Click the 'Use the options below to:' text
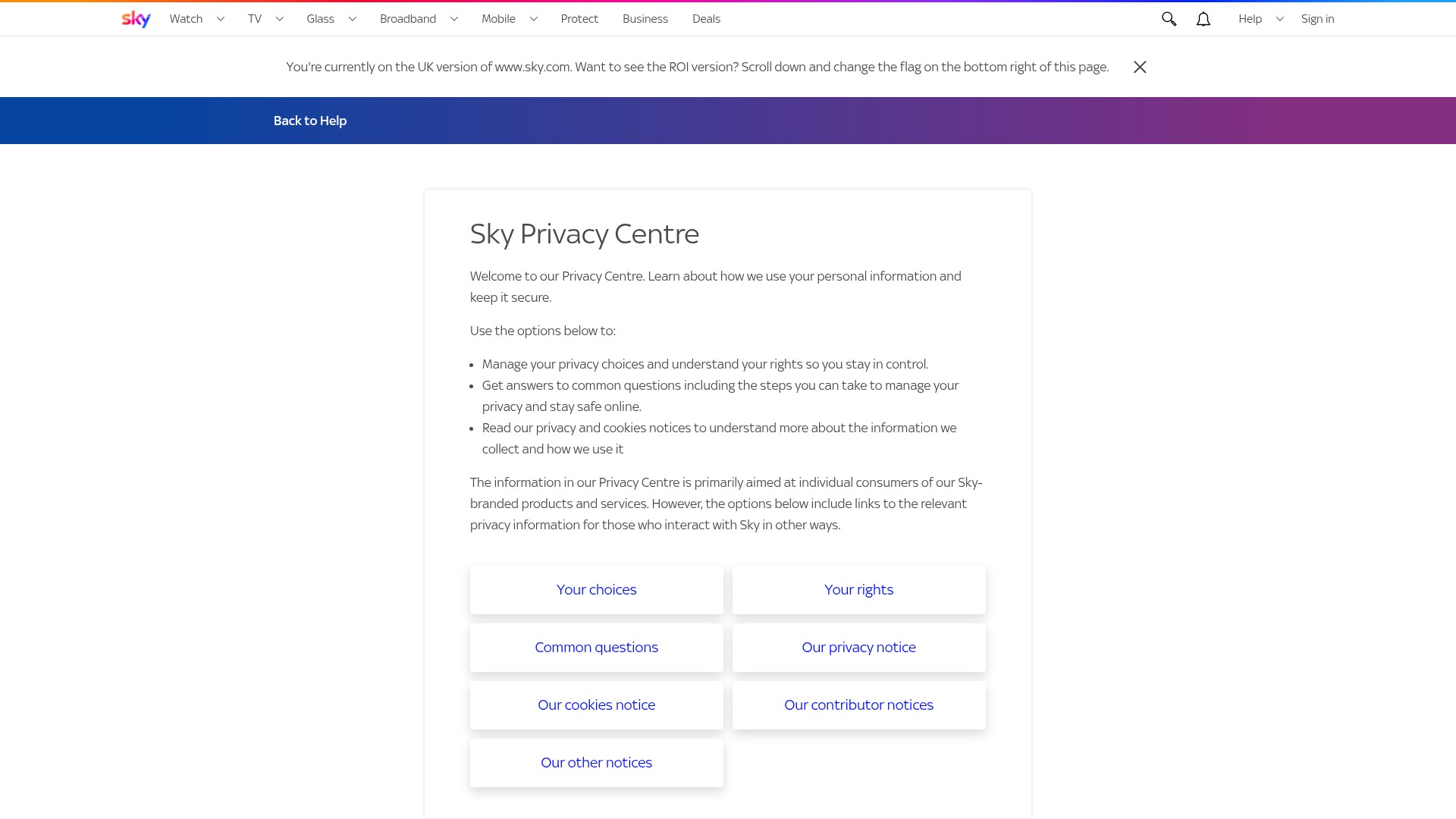1456x819 pixels. pos(543,331)
